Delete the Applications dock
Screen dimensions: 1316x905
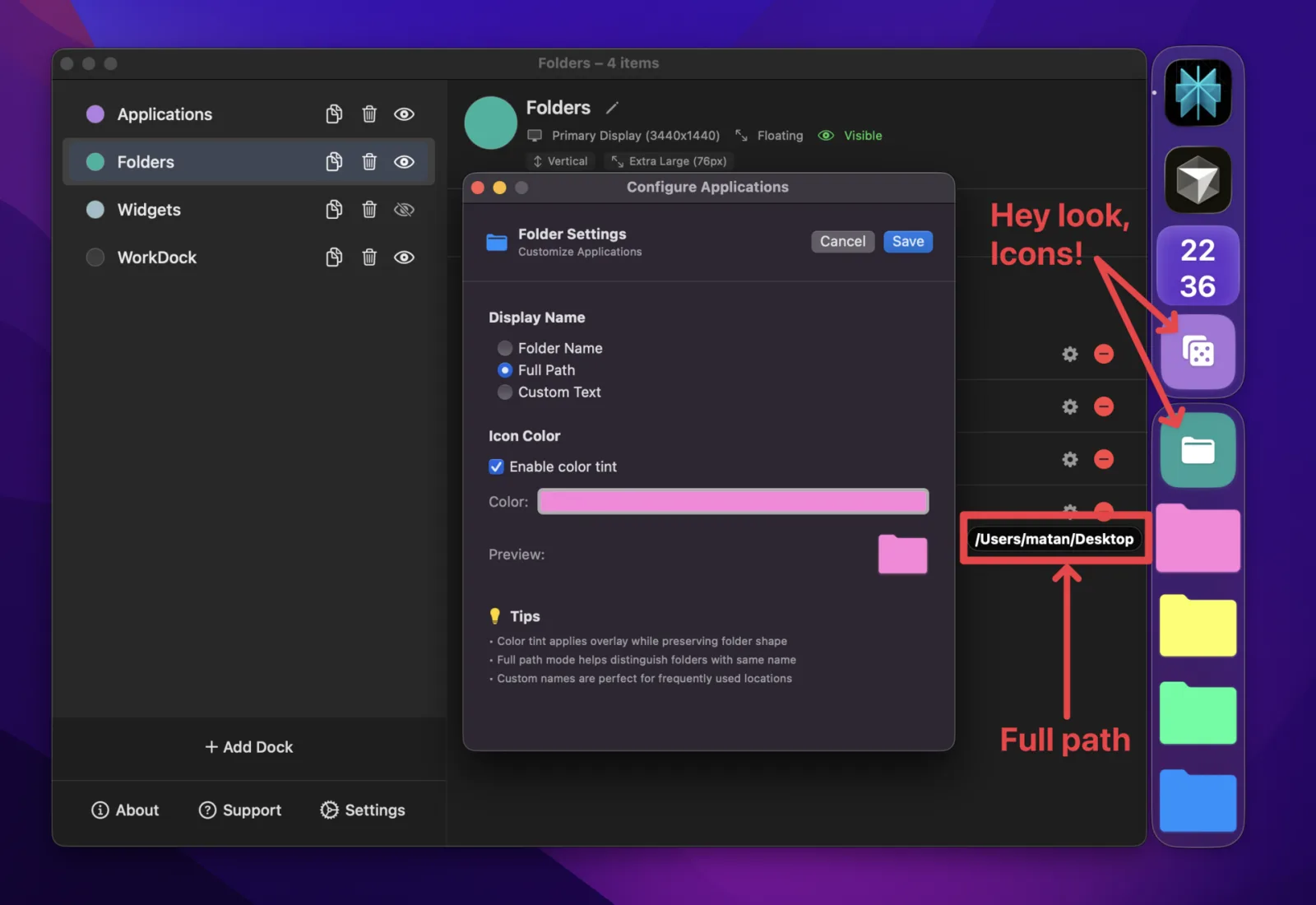369,114
